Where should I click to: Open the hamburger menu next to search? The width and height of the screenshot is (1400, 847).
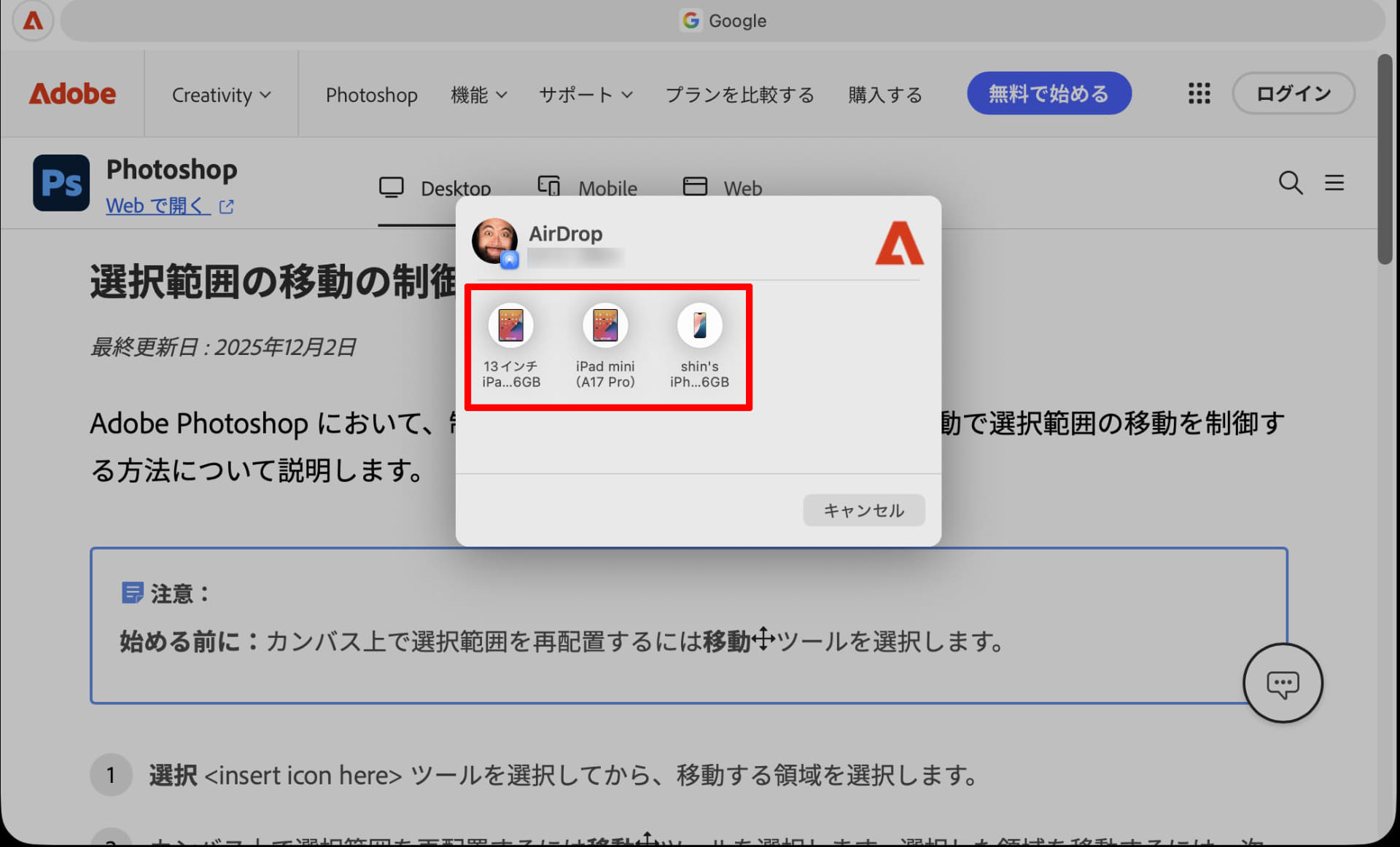[1334, 184]
